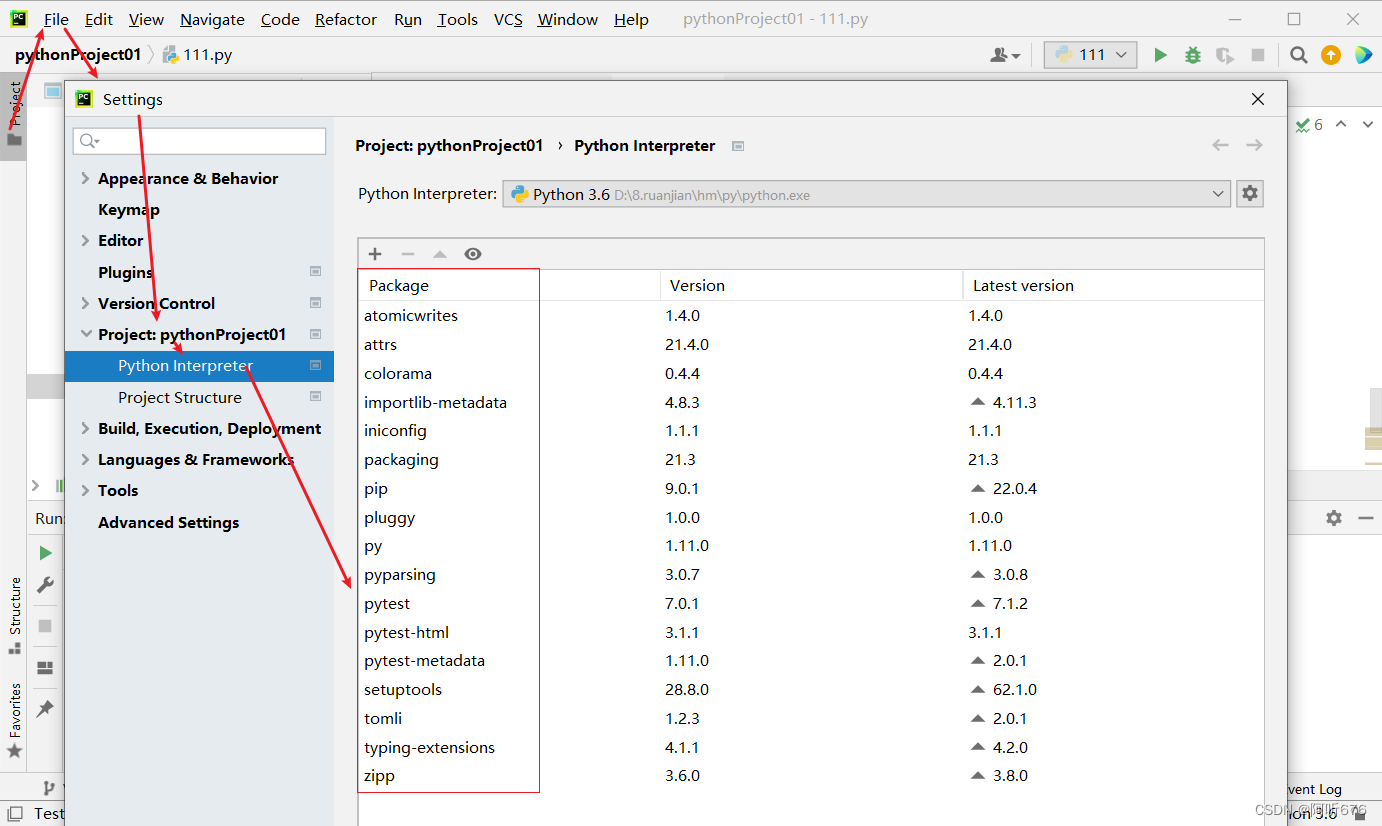
Task: Type in the settings search field
Action: click(198, 141)
